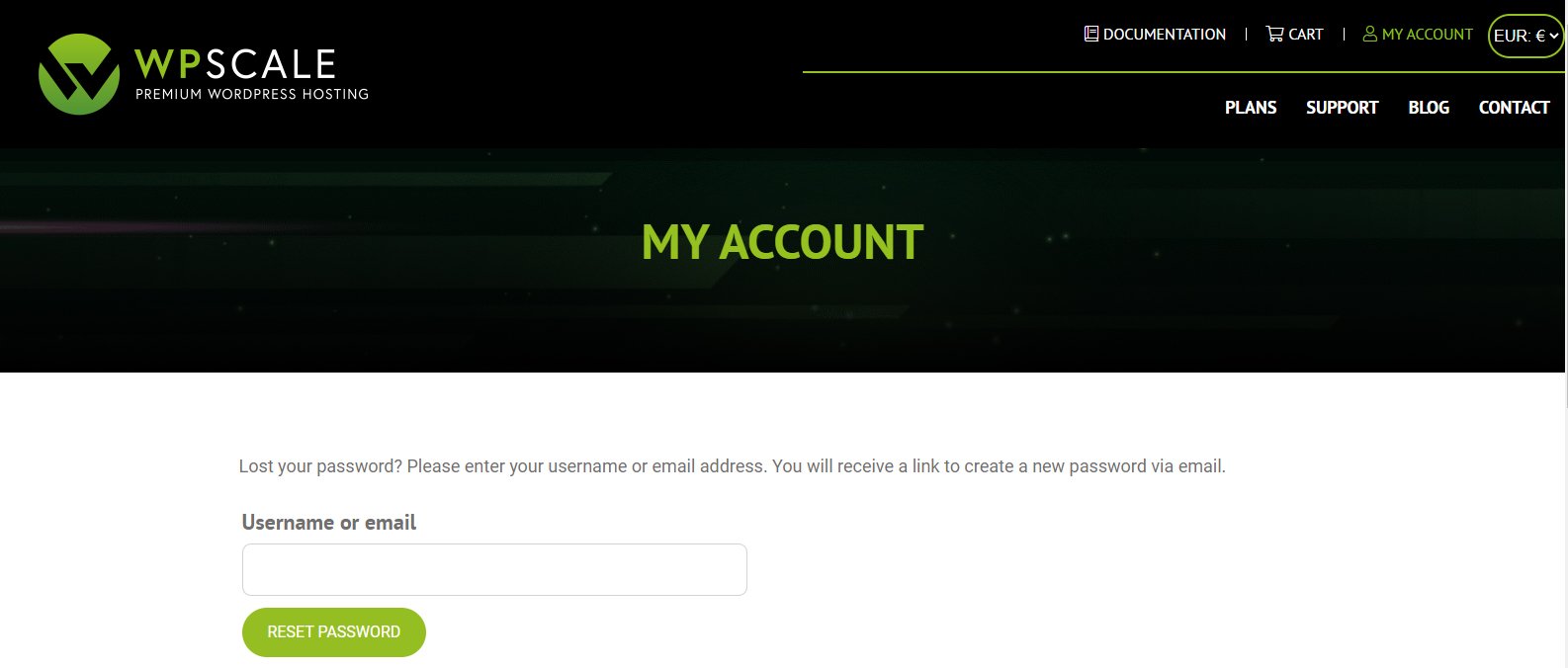Screen dimensions: 1568x668
Task: Click the Username or email field label
Action: tap(329, 523)
